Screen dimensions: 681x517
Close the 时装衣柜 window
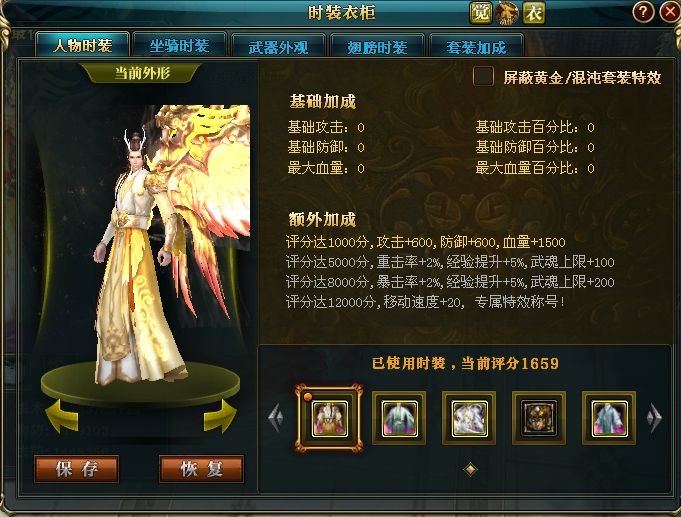coord(669,11)
